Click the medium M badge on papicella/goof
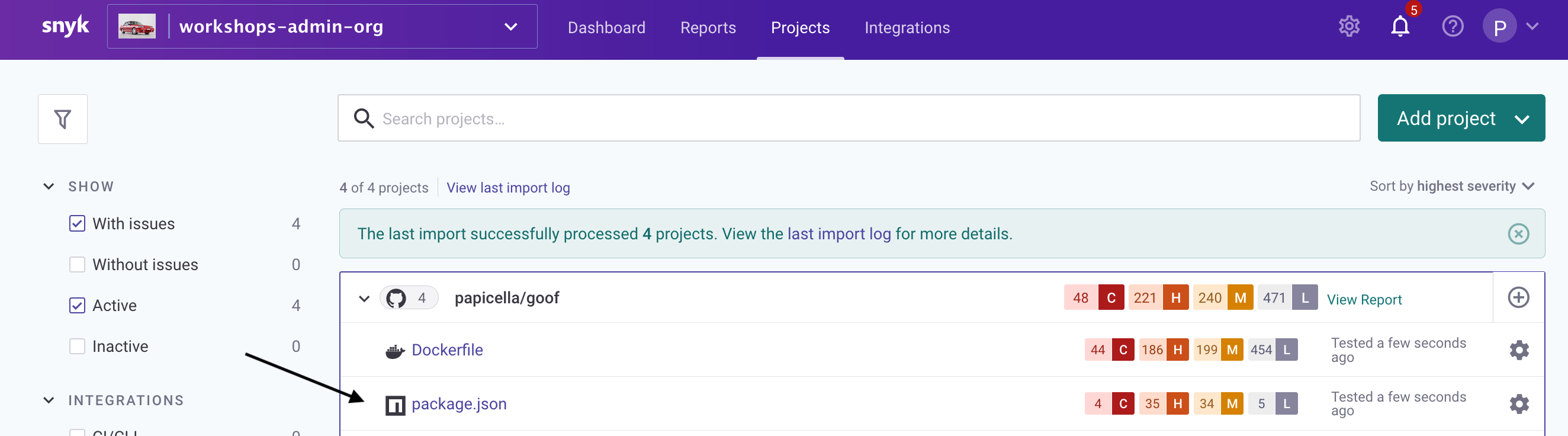Viewport: 1568px width, 436px height. pyautogui.click(x=1240, y=299)
